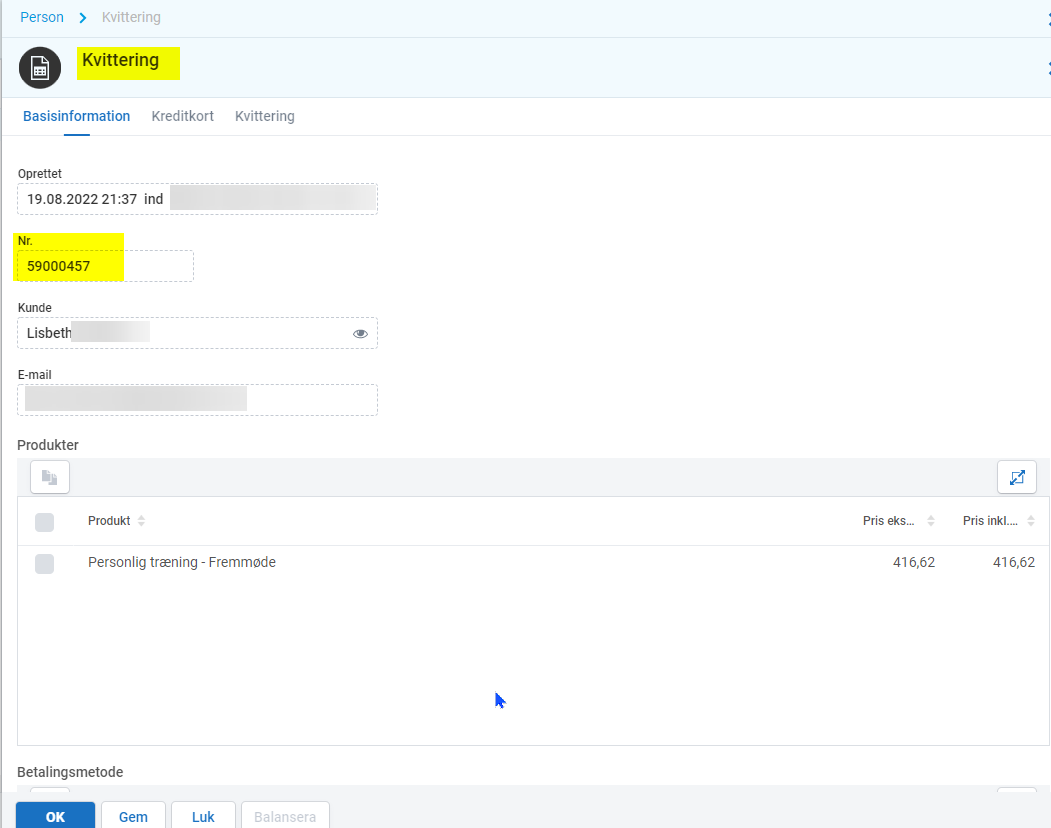
Task: Open the Kreditkort tab
Action: 182,116
